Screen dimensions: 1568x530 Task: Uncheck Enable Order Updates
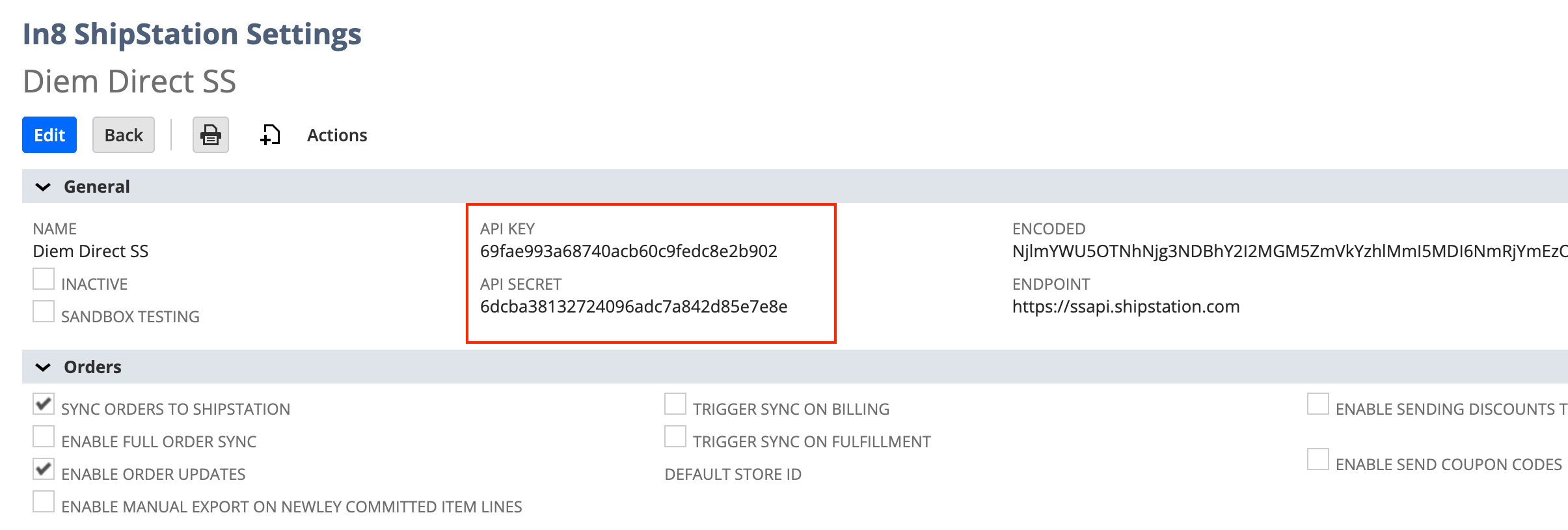click(44, 469)
